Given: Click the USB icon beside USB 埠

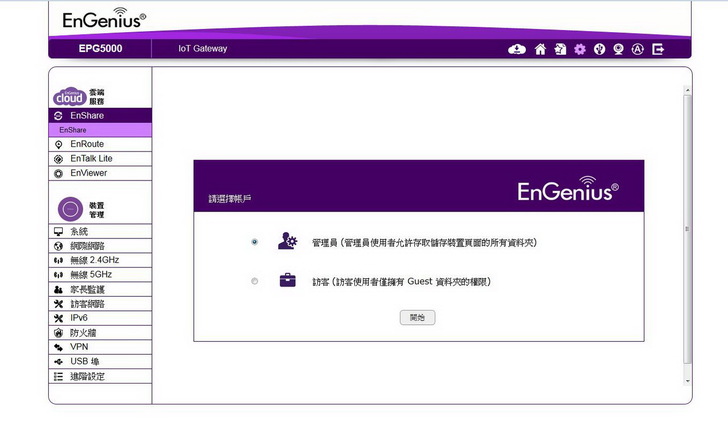Looking at the screenshot, I should tap(58, 361).
